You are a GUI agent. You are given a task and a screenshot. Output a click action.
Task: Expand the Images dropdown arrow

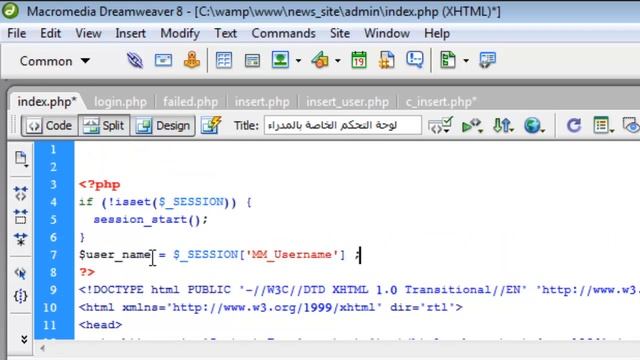[298, 61]
